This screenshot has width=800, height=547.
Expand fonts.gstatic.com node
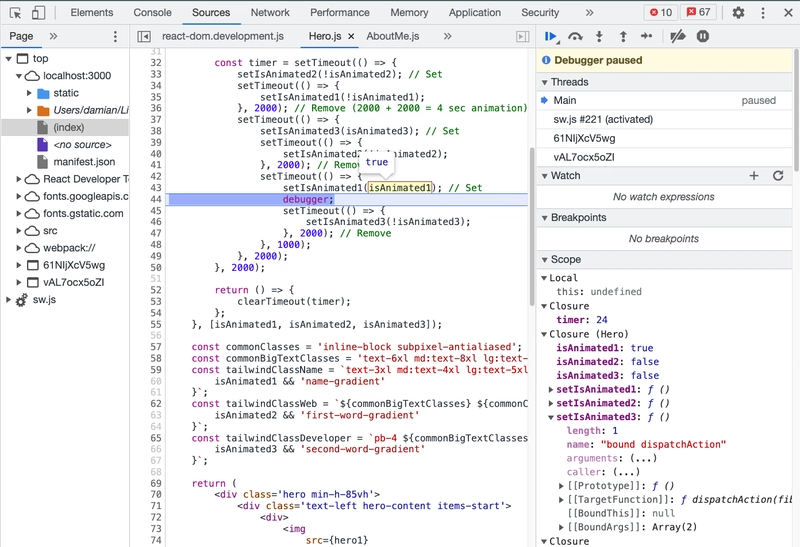tap(19, 214)
